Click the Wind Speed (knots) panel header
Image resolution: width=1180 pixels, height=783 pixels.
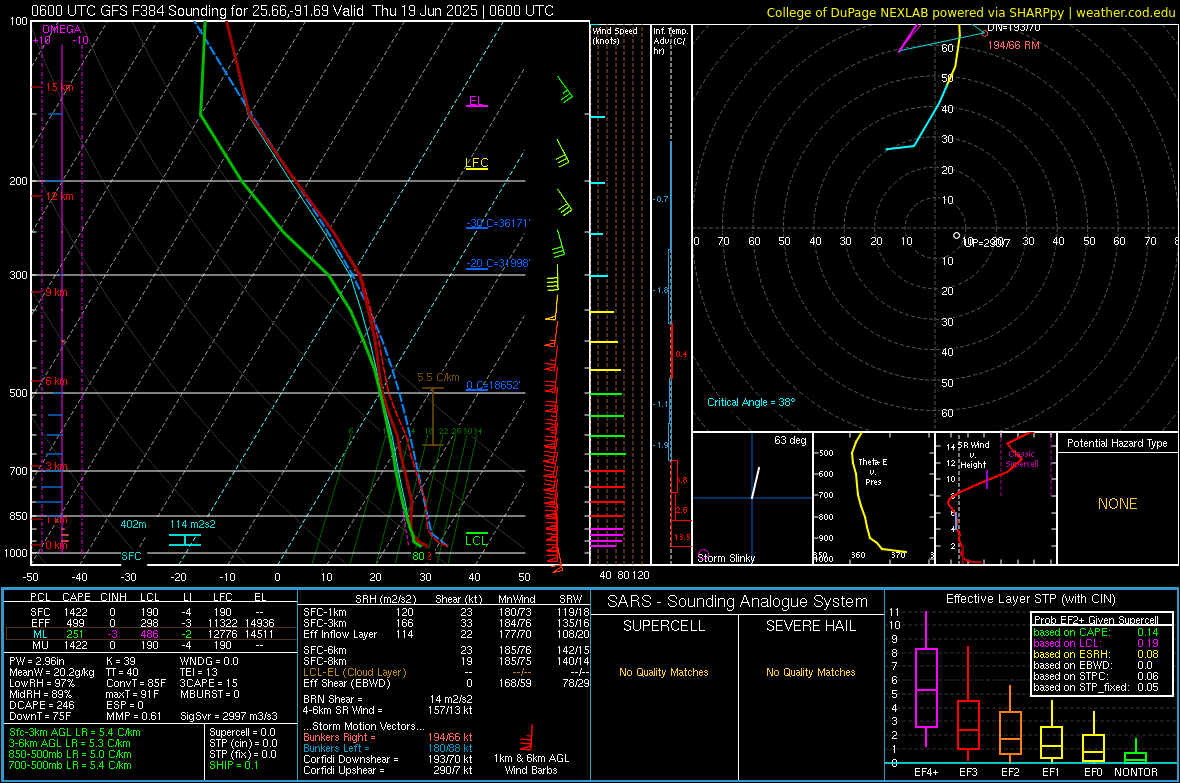pos(614,35)
